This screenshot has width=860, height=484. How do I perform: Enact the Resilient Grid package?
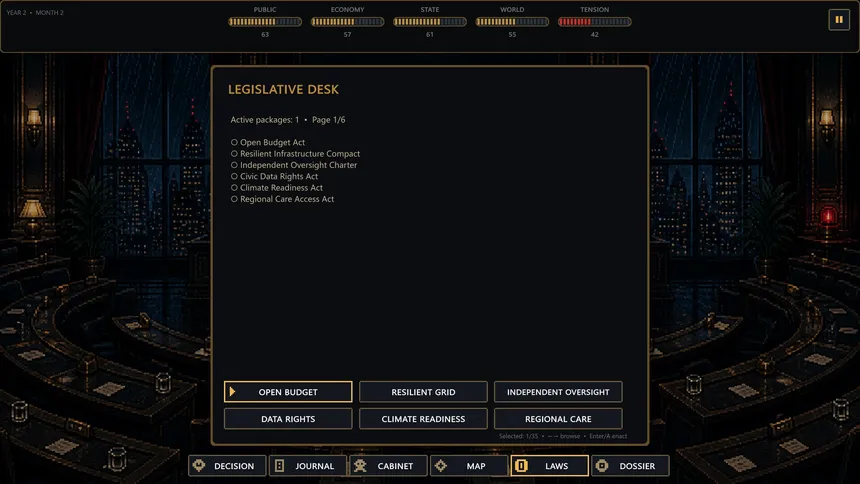423,392
